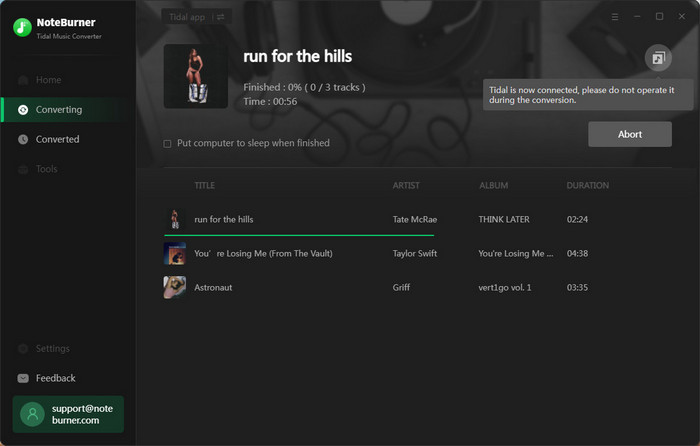The width and height of the screenshot is (700, 446).
Task: Click the Home sidebar icon
Action: click(23, 80)
